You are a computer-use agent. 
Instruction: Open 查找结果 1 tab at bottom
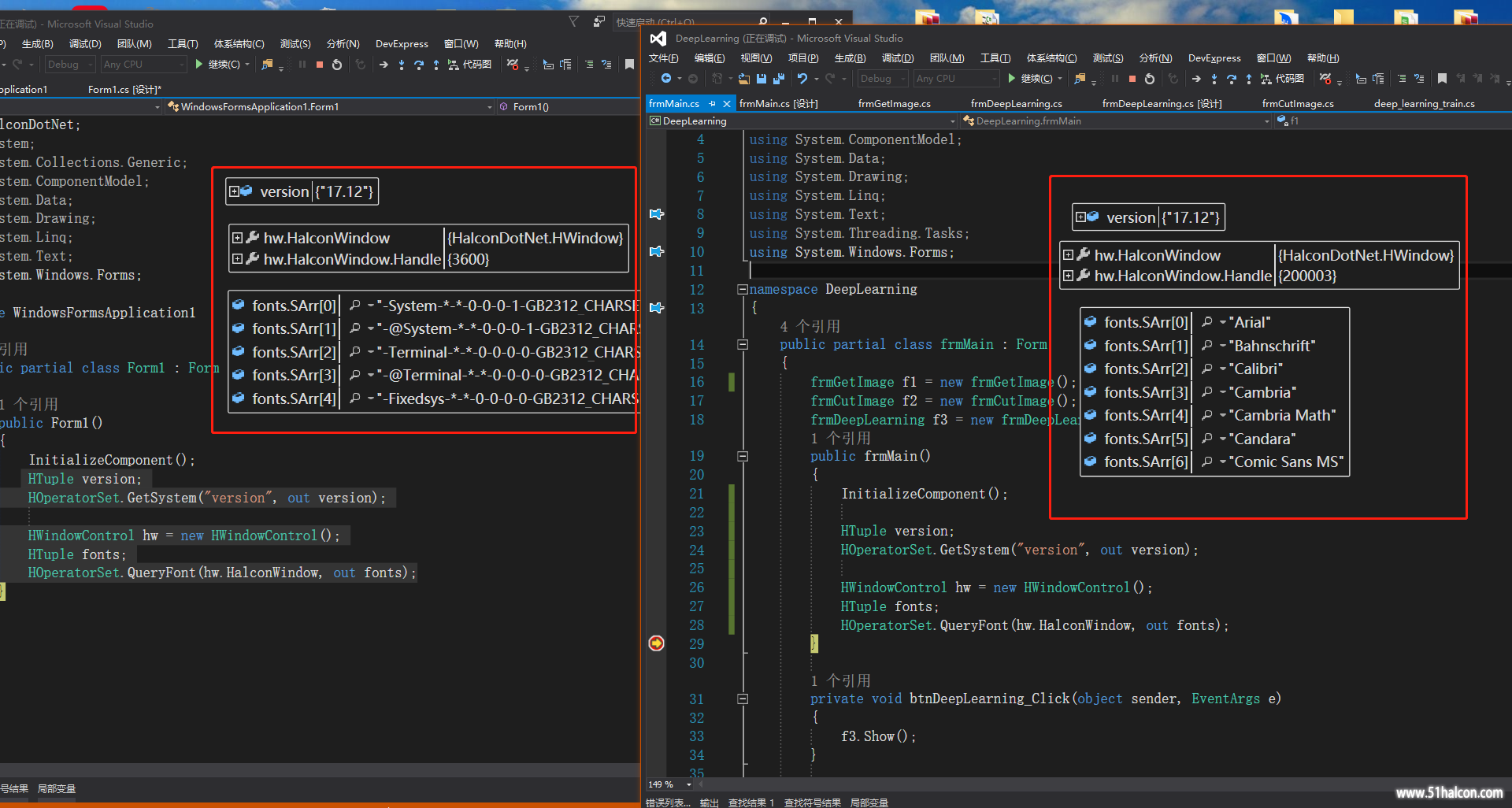pyautogui.click(x=751, y=802)
